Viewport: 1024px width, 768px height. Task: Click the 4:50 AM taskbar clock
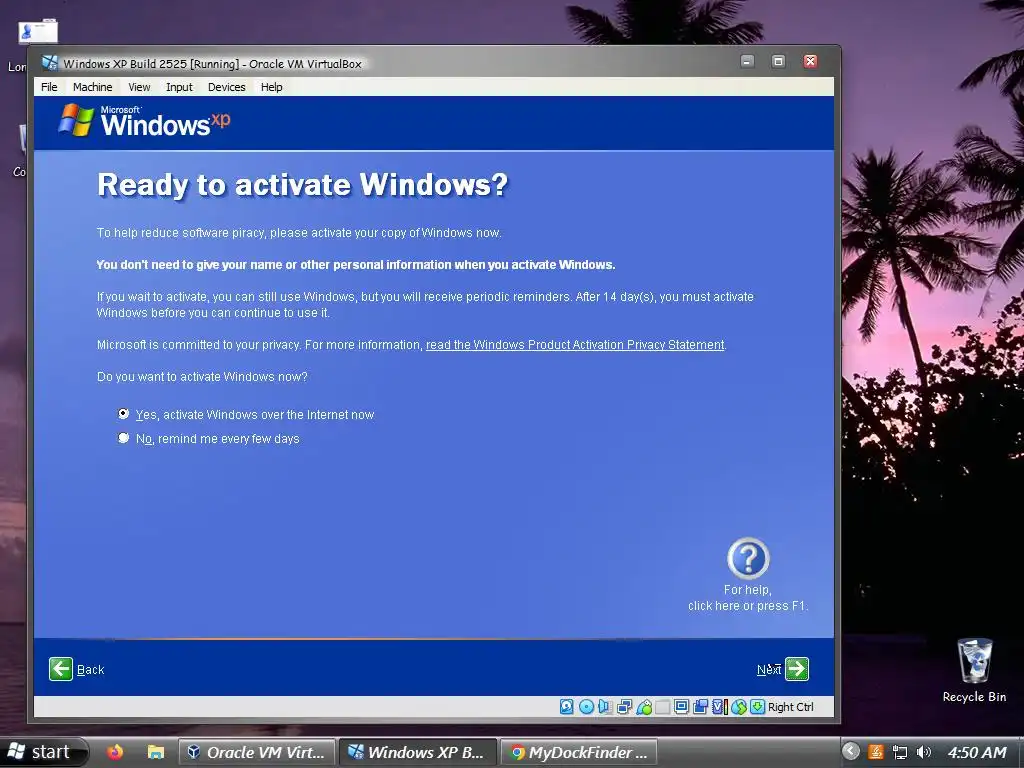(x=977, y=752)
